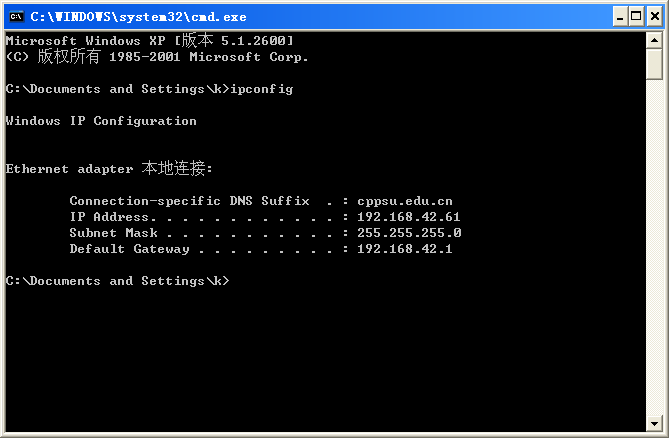Click the scrollbar up arrow
This screenshot has height=438, width=669.
coord(654,40)
